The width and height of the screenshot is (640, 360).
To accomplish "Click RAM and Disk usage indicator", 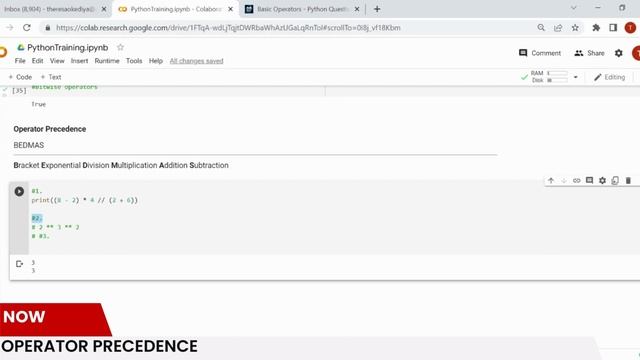I will tap(549, 77).
